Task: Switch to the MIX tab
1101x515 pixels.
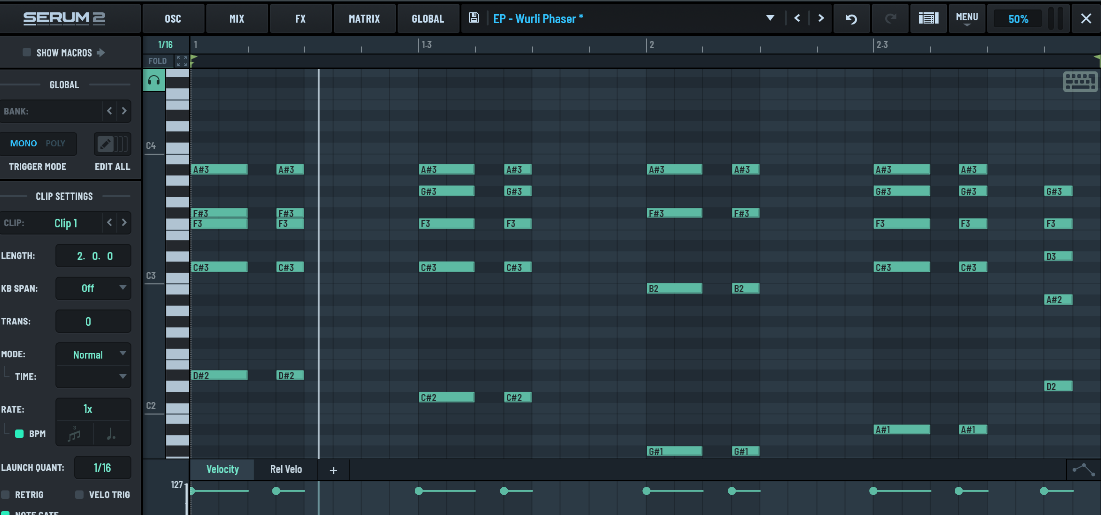Action: (237, 19)
